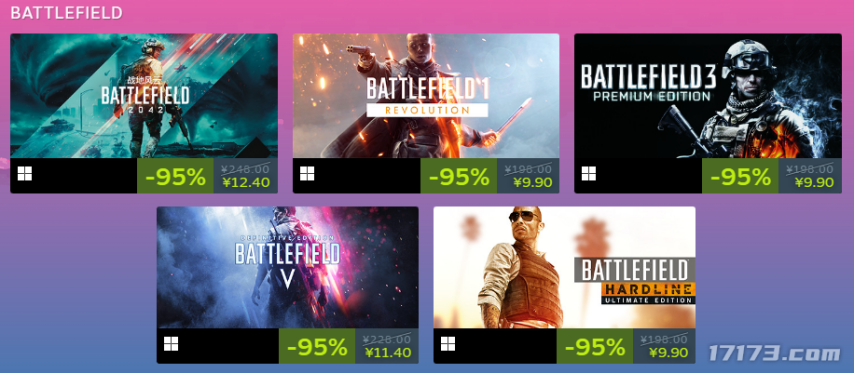
Task: Open the Battlefield V Definitive Edition image
Action: (288, 267)
